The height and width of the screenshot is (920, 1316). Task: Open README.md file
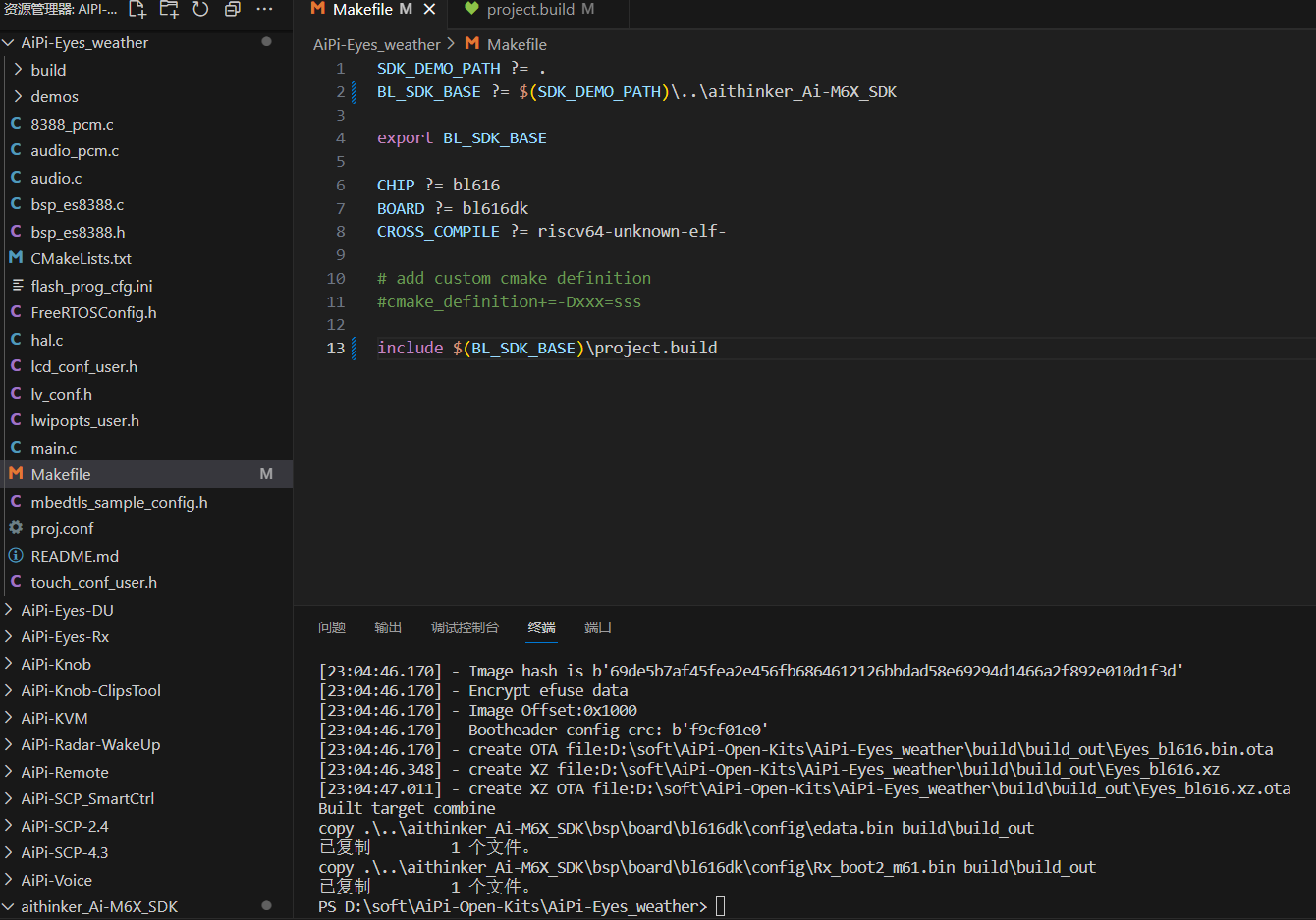(146, 556)
